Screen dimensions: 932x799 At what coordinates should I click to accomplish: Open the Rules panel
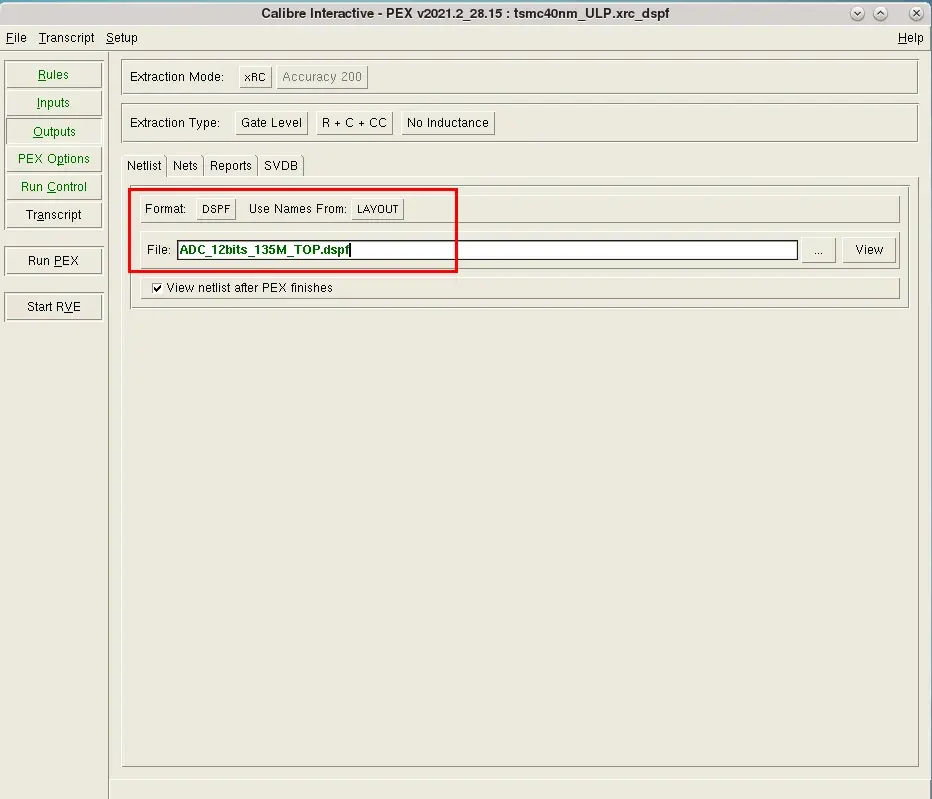53,75
